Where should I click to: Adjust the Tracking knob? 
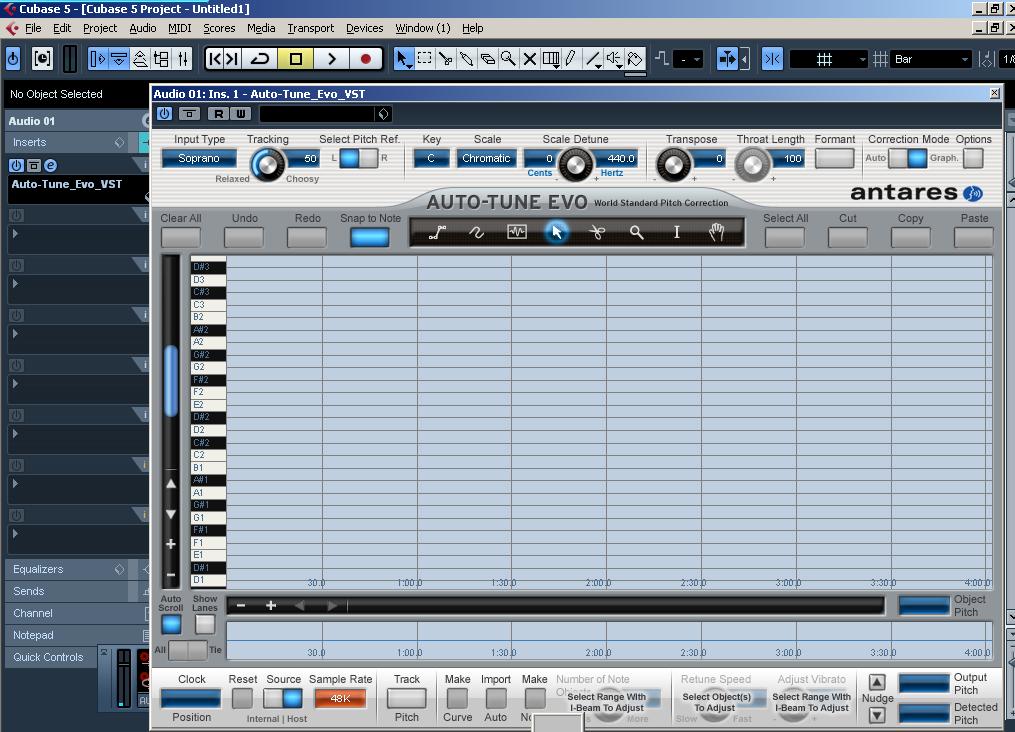tap(266, 163)
